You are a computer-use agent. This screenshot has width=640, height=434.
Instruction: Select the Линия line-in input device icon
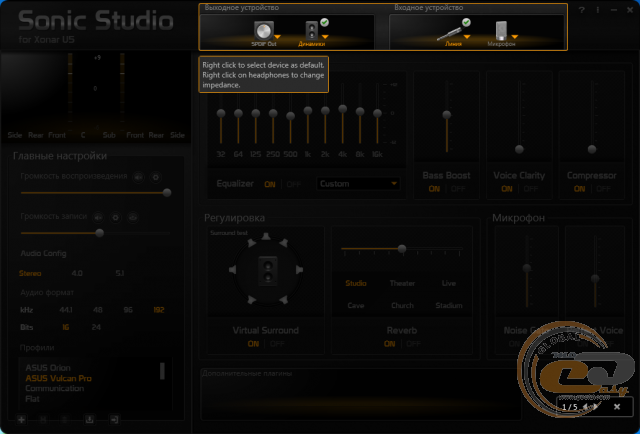pyautogui.click(x=449, y=34)
